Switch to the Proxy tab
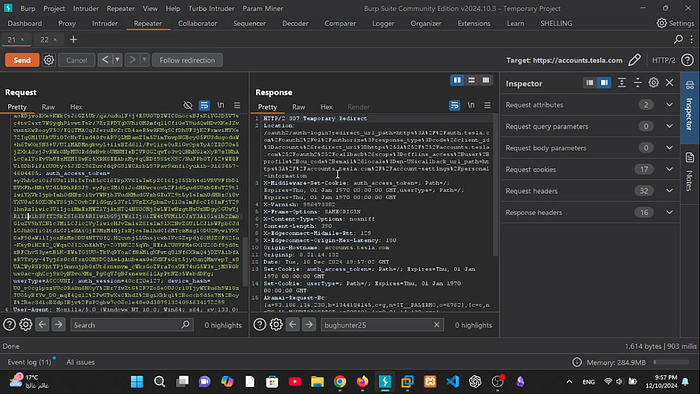 67,23
